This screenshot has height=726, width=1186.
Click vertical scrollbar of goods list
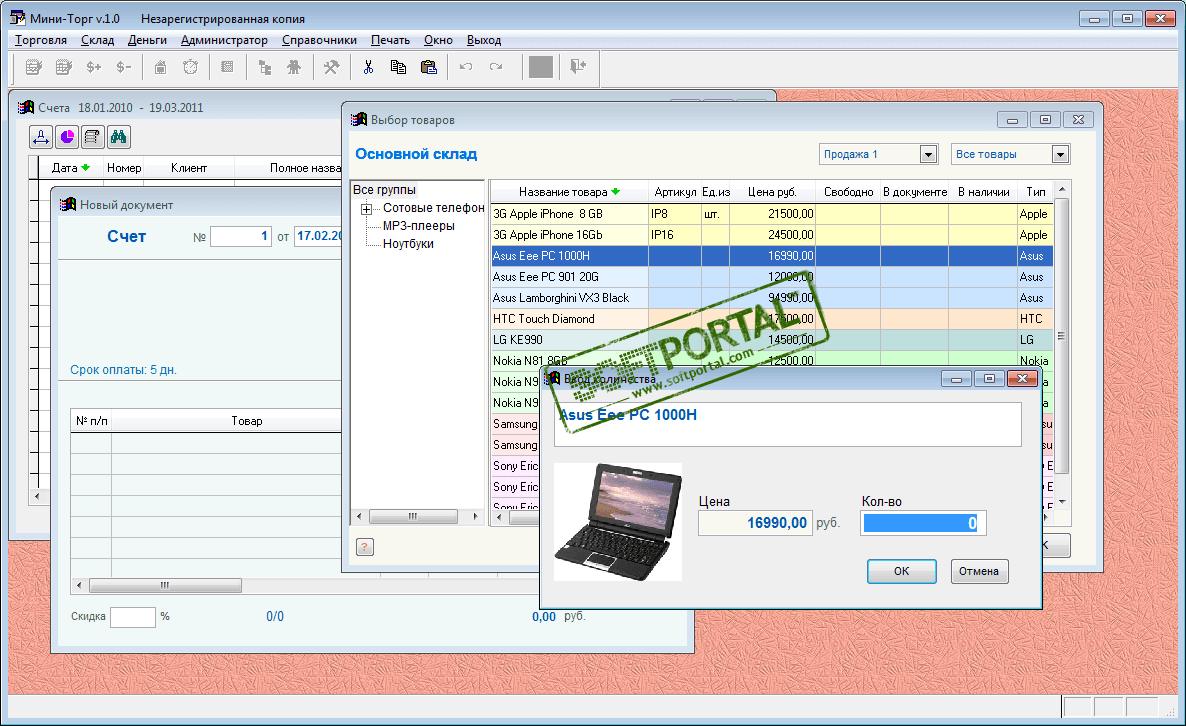(x=1062, y=335)
